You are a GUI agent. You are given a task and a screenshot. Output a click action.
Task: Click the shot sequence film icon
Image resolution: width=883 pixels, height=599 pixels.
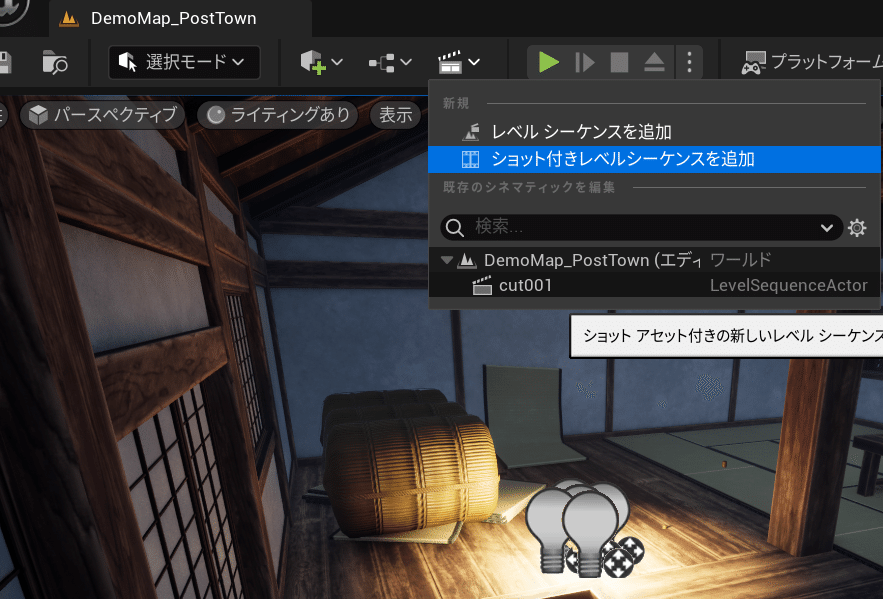point(471,159)
